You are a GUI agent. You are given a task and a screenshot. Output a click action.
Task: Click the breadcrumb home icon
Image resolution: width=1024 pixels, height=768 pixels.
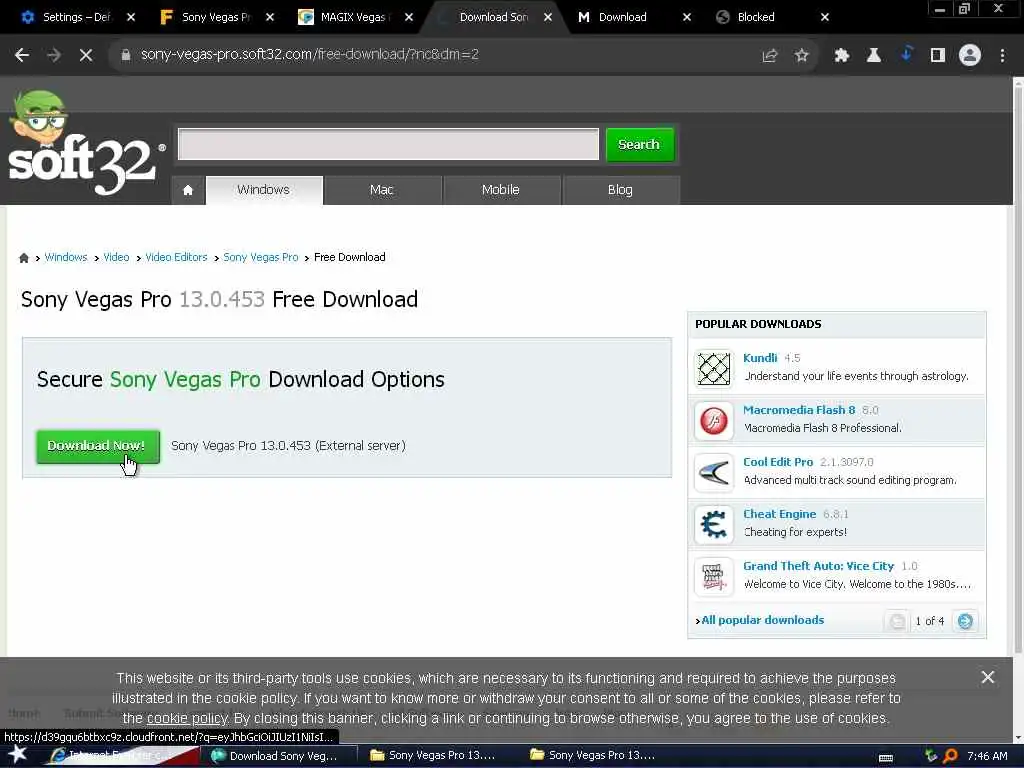pos(24,257)
